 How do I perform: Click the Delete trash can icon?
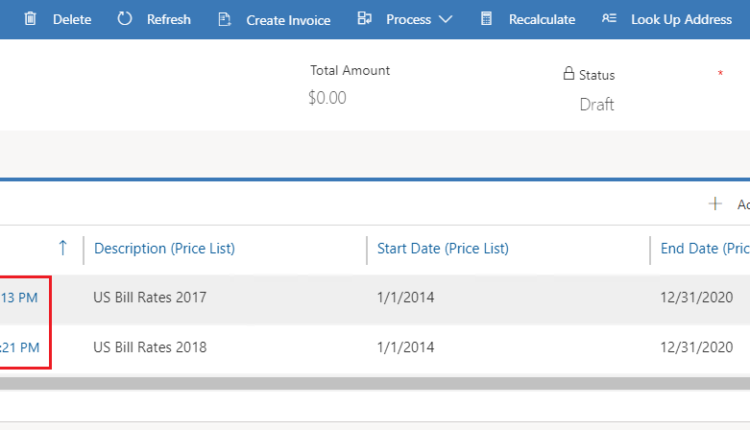click(x=31, y=19)
